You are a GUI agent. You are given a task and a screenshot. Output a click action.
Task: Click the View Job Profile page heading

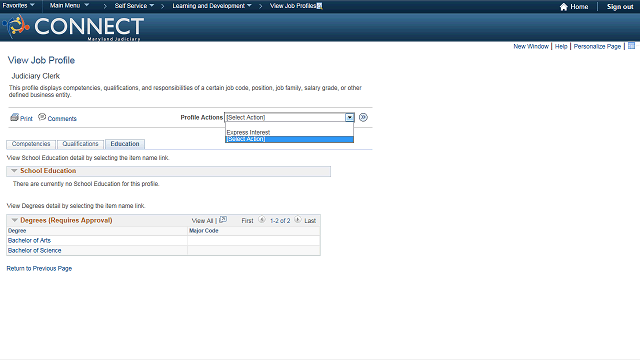(x=41, y=60)
